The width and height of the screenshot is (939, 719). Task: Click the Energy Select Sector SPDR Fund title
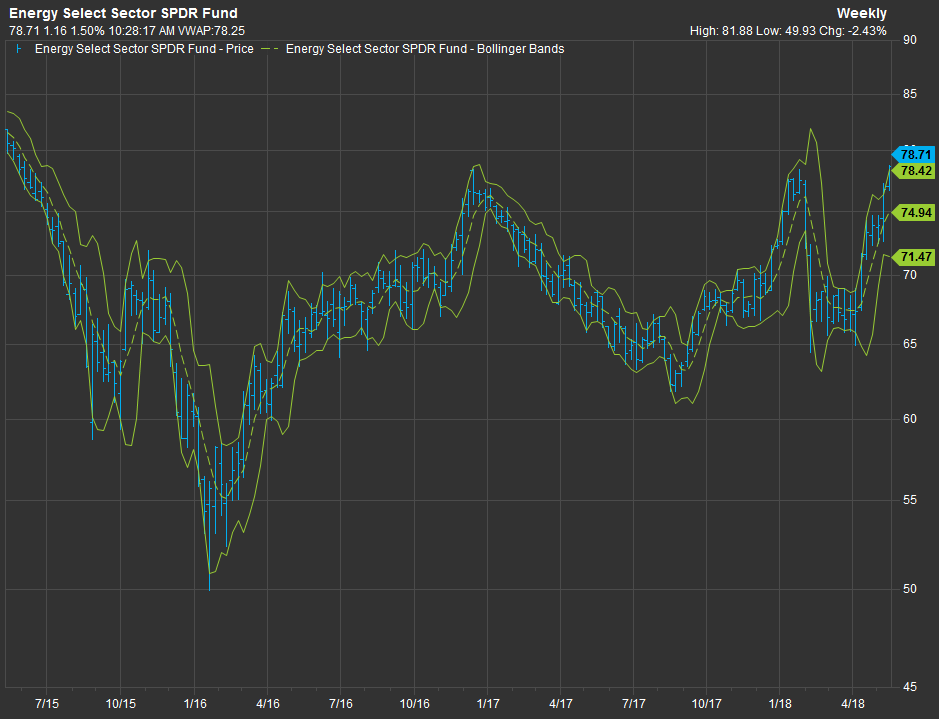tap(123, 13)
